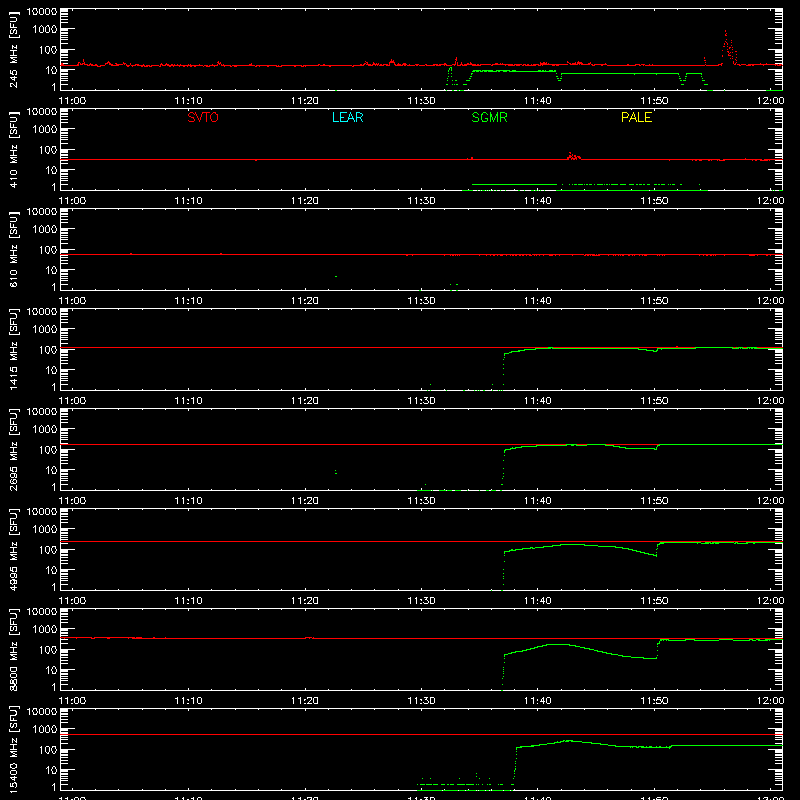Click the 11:40 tick under the 2695 MHz panel

click(538, 501)
